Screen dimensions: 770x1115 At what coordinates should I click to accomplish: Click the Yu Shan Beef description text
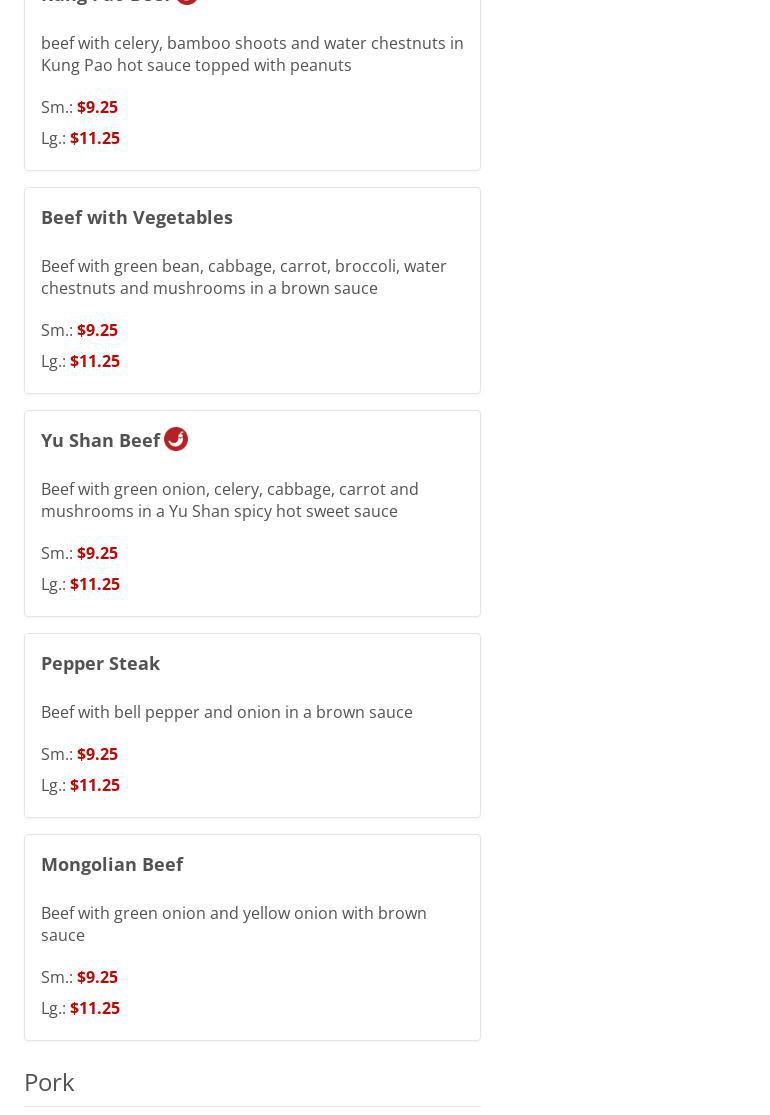(x=230, y=500)
